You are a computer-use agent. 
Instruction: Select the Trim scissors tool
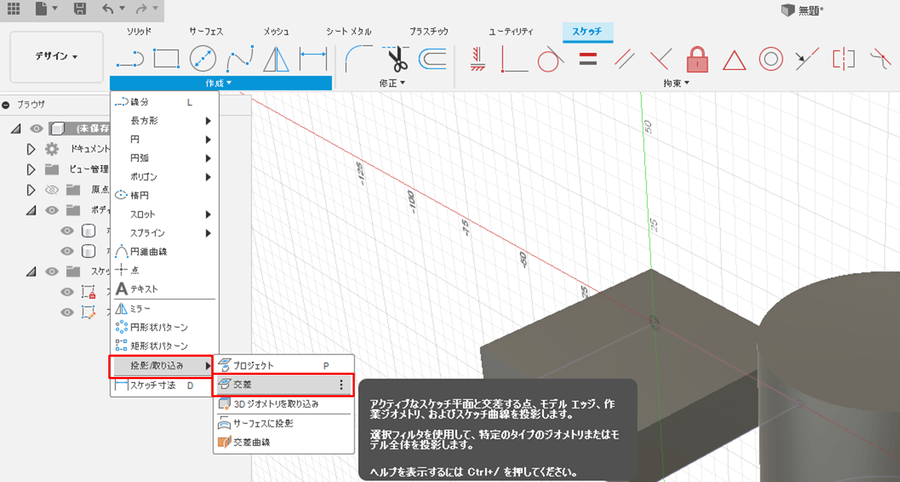pyautogui.click(x=395, y=59)
